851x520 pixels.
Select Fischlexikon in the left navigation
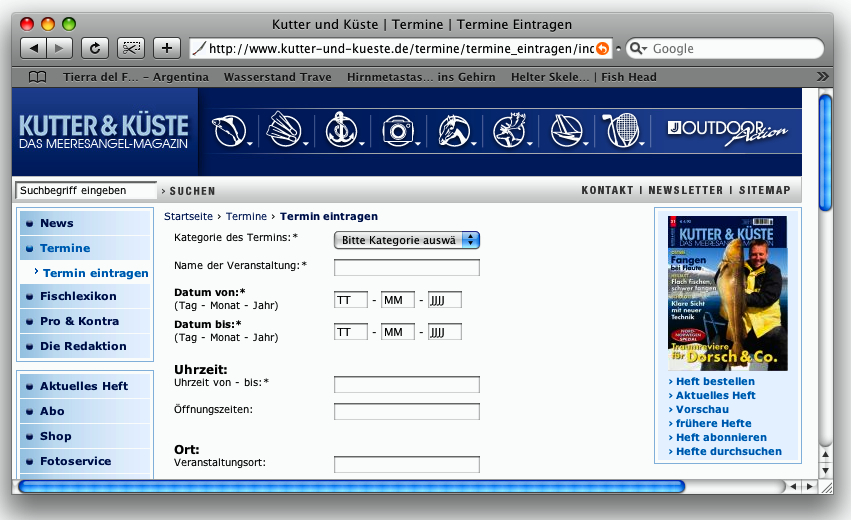tap(78, 296)
